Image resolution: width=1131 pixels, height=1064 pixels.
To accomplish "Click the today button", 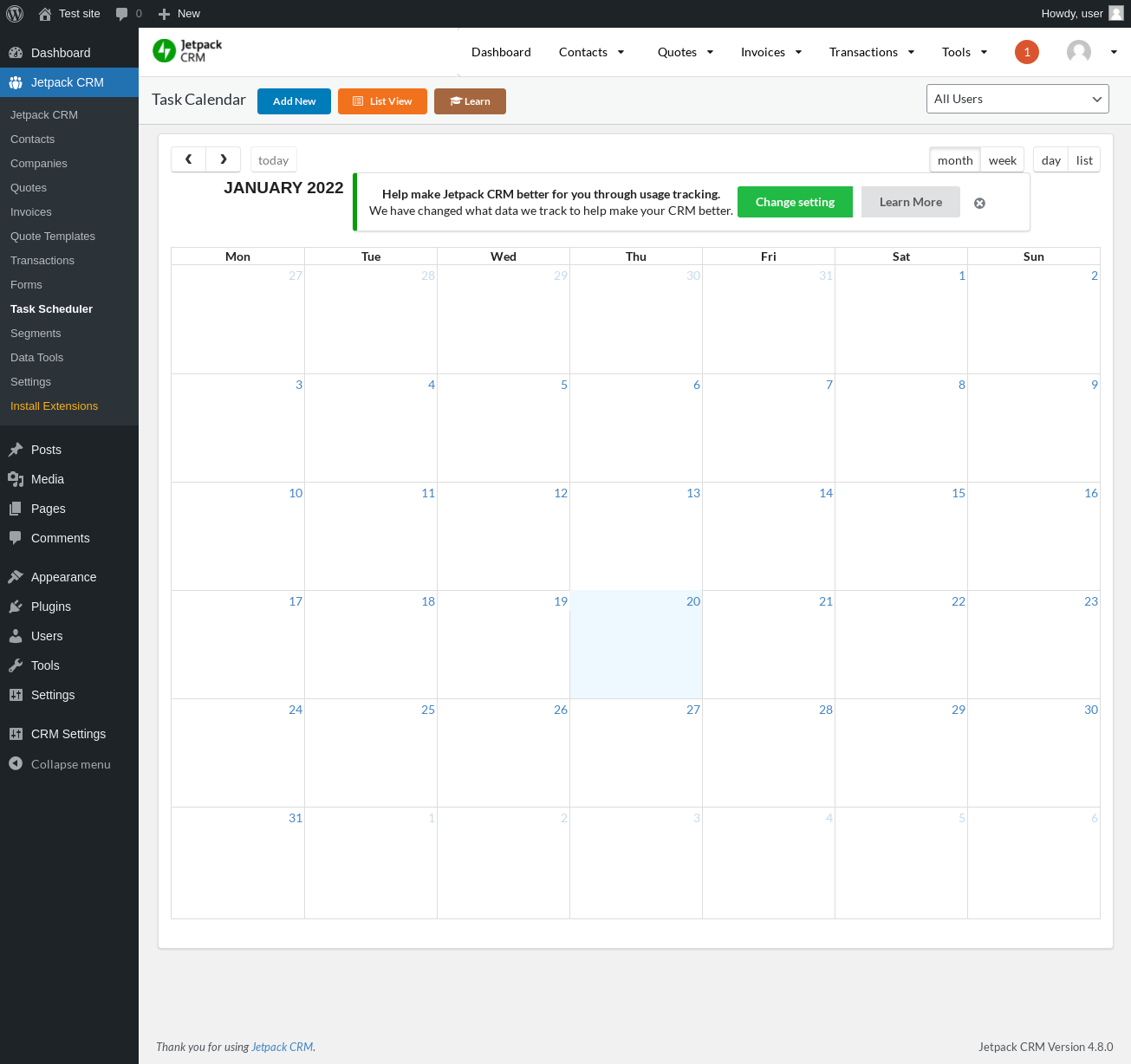I will [x=273, y=160].
